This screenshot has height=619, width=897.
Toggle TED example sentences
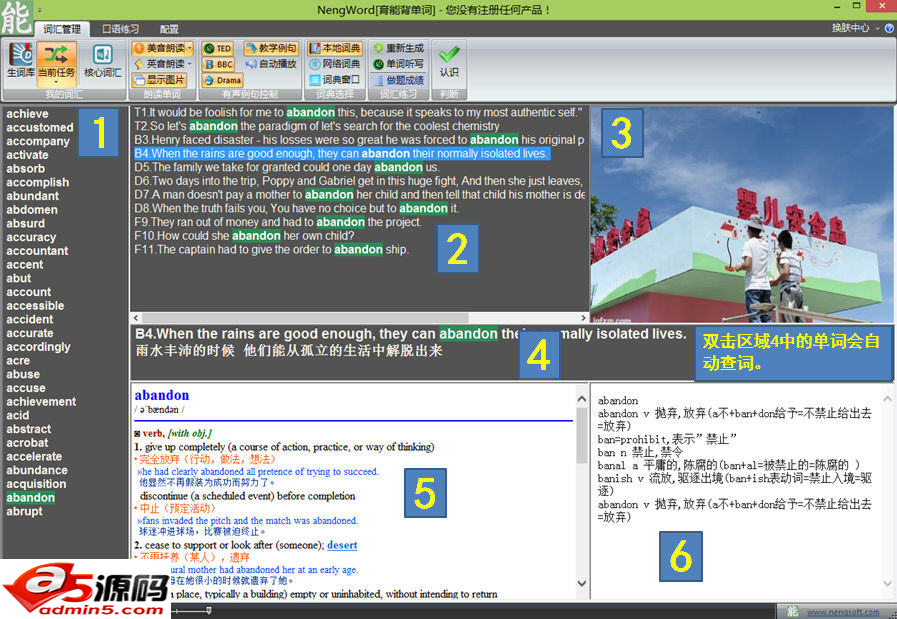coord(218,49)
